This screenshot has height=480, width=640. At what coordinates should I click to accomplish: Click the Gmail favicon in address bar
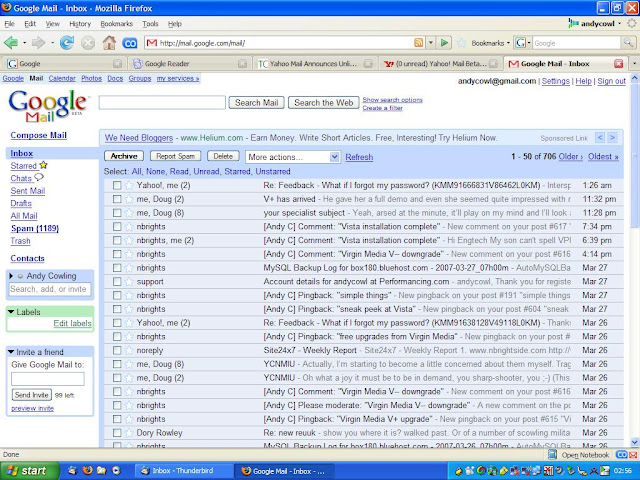[152, 42]
